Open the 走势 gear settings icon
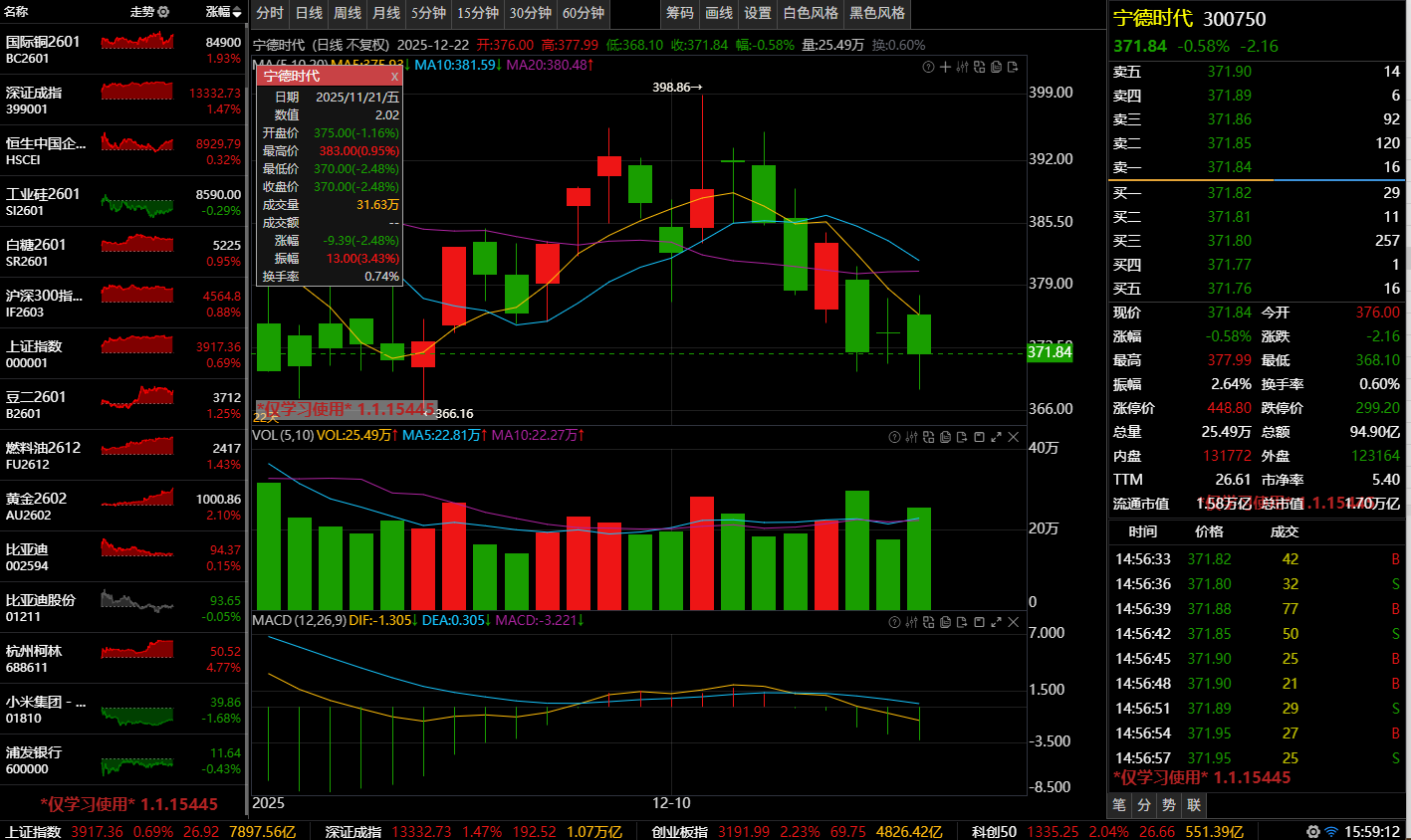Viewport: 1411px width, 840px height. tap(163, 12)
